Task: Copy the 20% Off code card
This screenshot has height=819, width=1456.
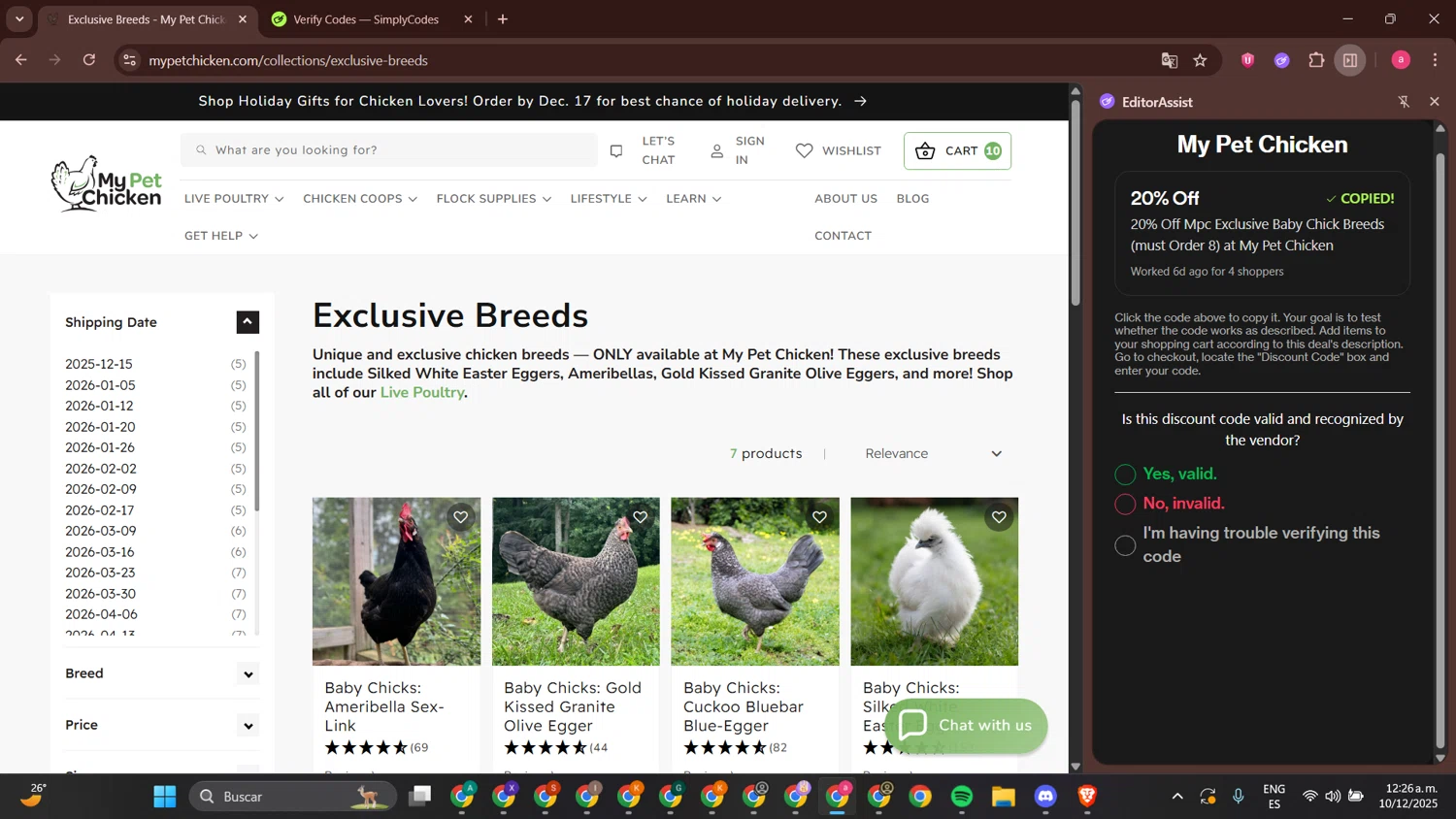Action: click(x=1262, y=234)
